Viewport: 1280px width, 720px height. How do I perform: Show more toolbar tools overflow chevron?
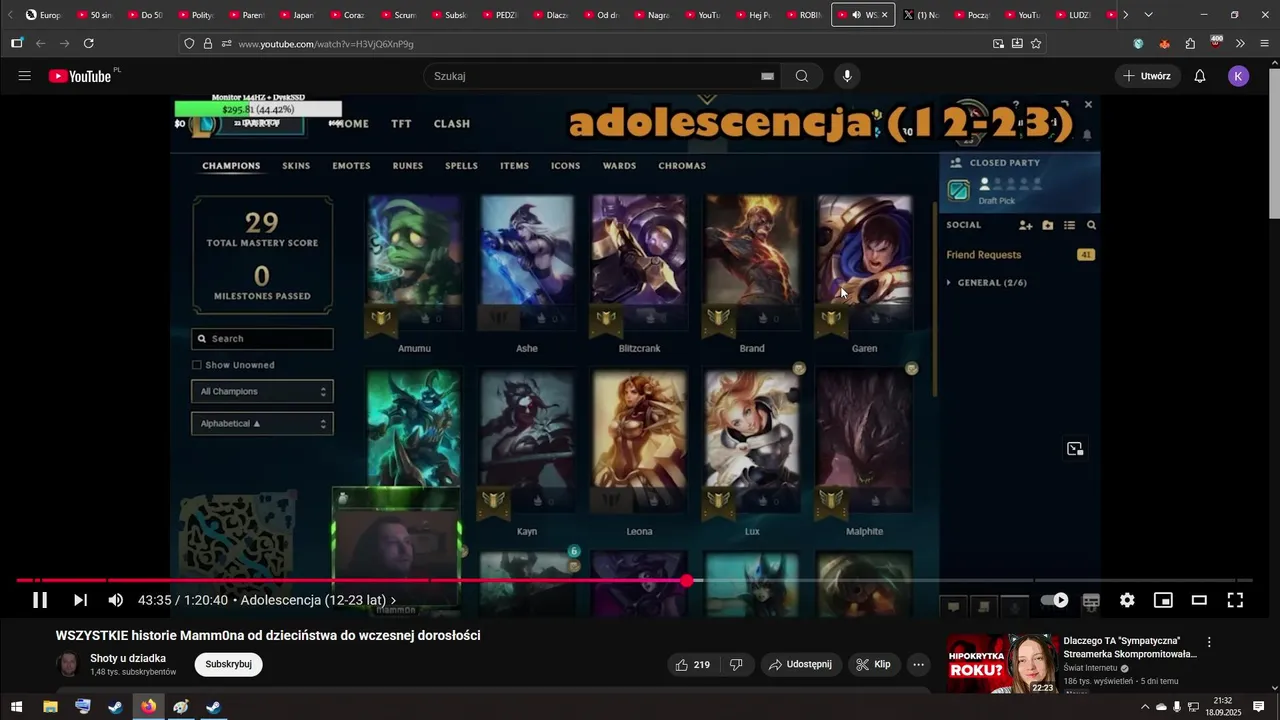pyautogui.click(x=1240, y=44)
